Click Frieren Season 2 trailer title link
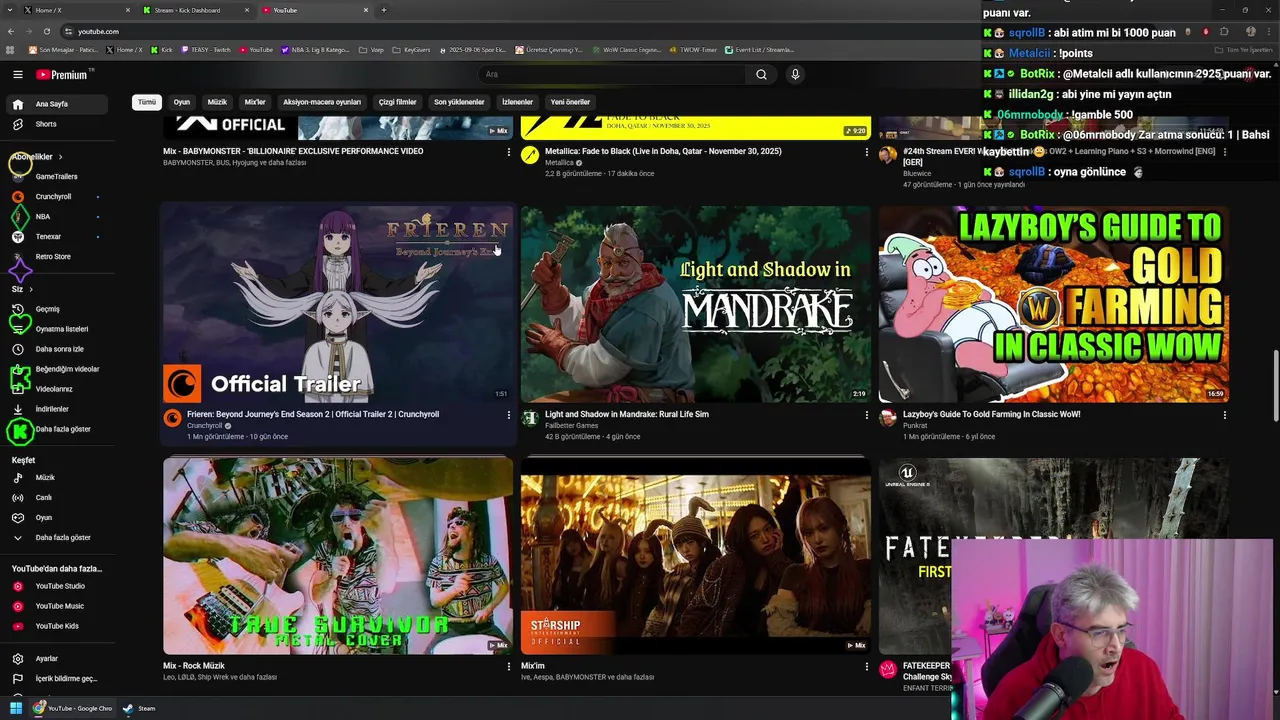 coord(313,414)
